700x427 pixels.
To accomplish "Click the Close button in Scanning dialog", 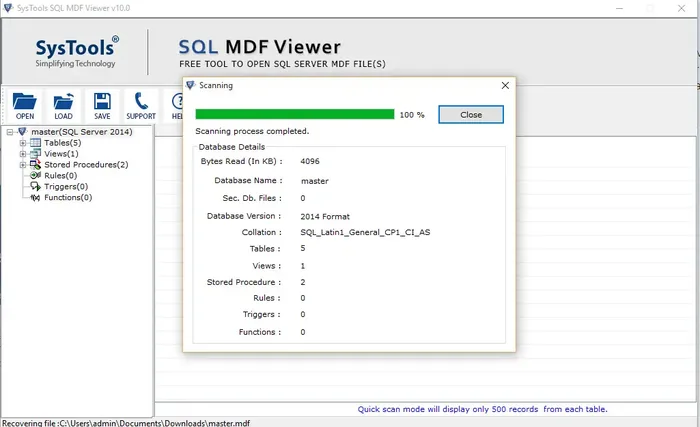I will pyautogui.click(x=471, y=115).
